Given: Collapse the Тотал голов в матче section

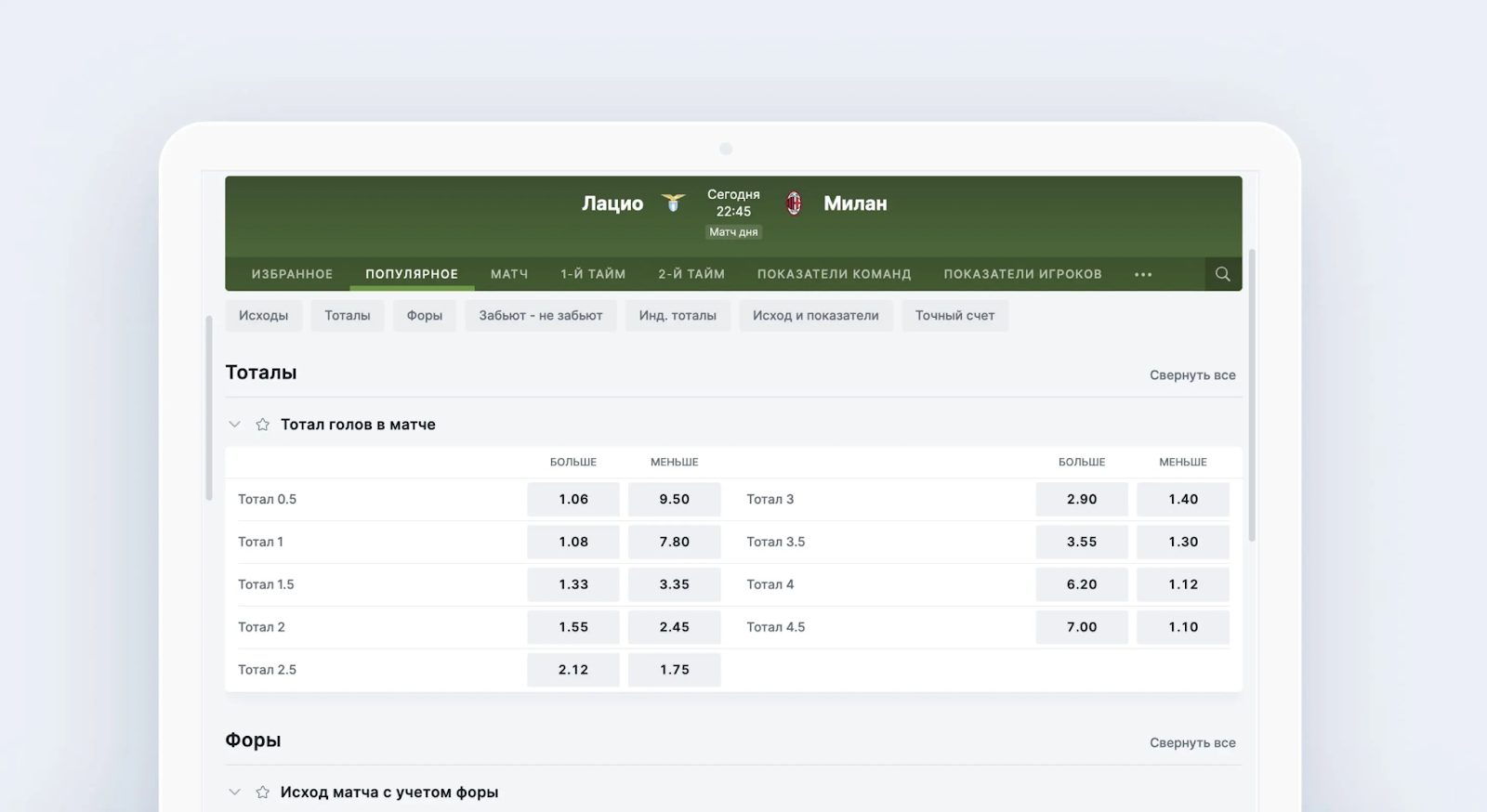Looking at the screenshot, I should click(x=235, y=425).
